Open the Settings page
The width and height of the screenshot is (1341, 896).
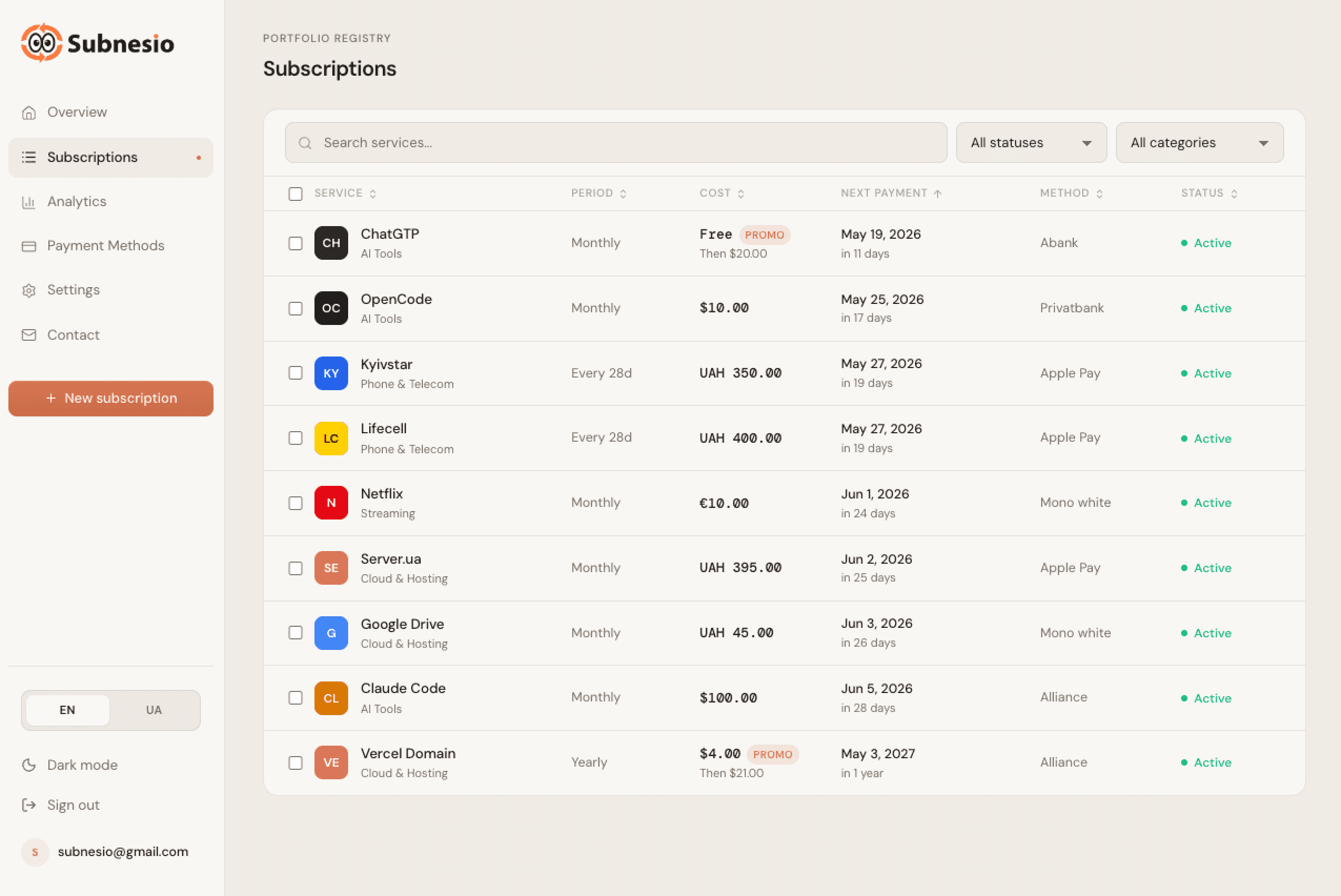(x=111, y=290)
